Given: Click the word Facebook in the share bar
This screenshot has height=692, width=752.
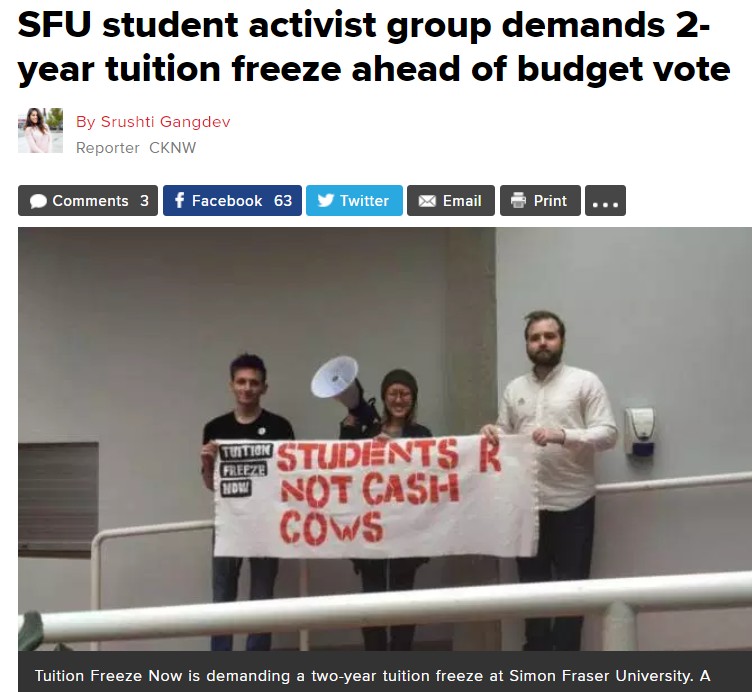Looking at the screenshot, I should (x=227, y=200).
